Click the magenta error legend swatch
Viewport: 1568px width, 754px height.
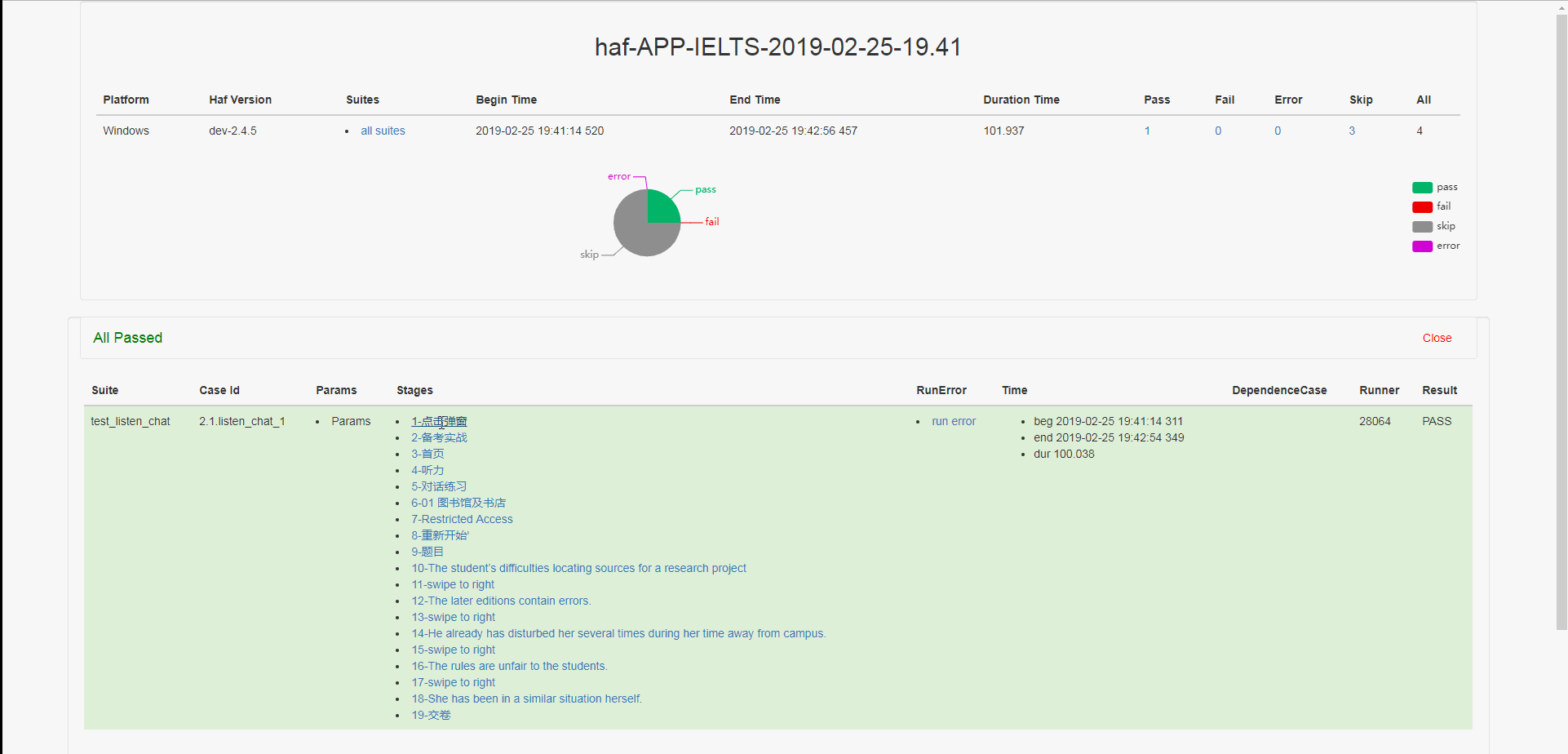pyautogui.click(x=1421, y=246)
